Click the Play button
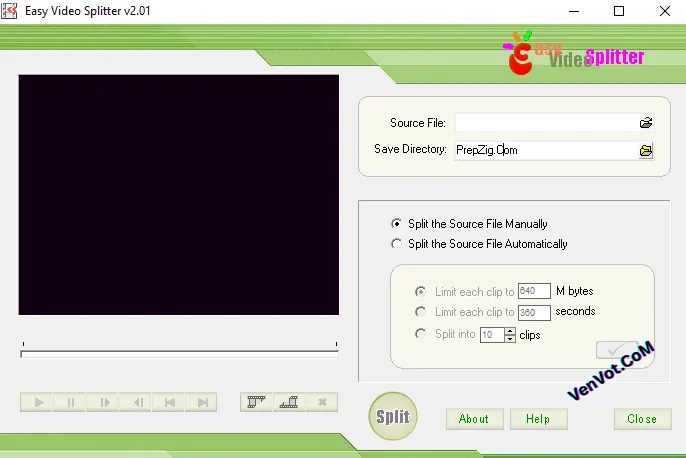 click(x=37, y=402)
